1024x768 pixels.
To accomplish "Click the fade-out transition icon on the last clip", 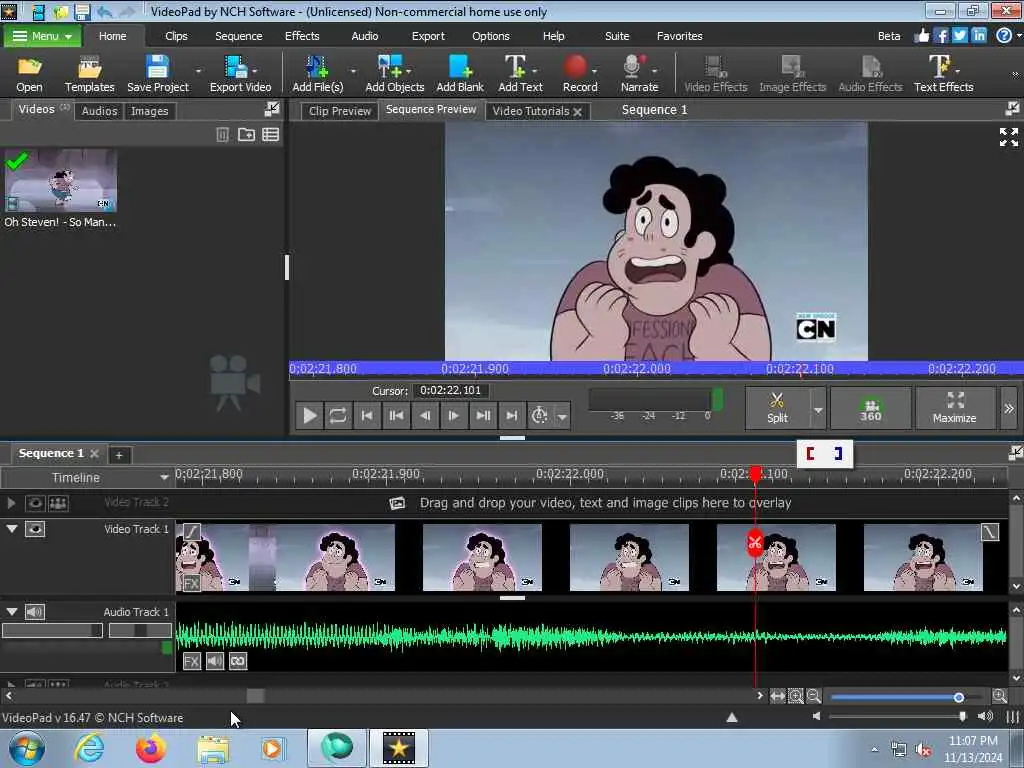I will tap(990, 532).
